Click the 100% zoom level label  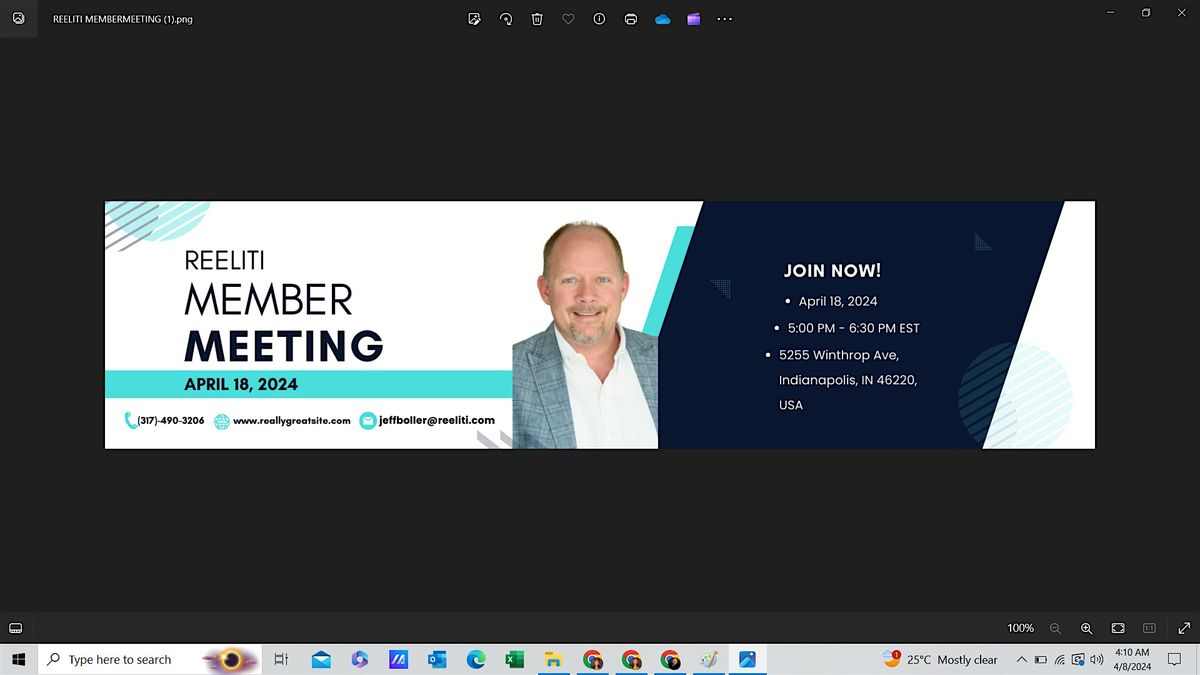click(1020, 628)
